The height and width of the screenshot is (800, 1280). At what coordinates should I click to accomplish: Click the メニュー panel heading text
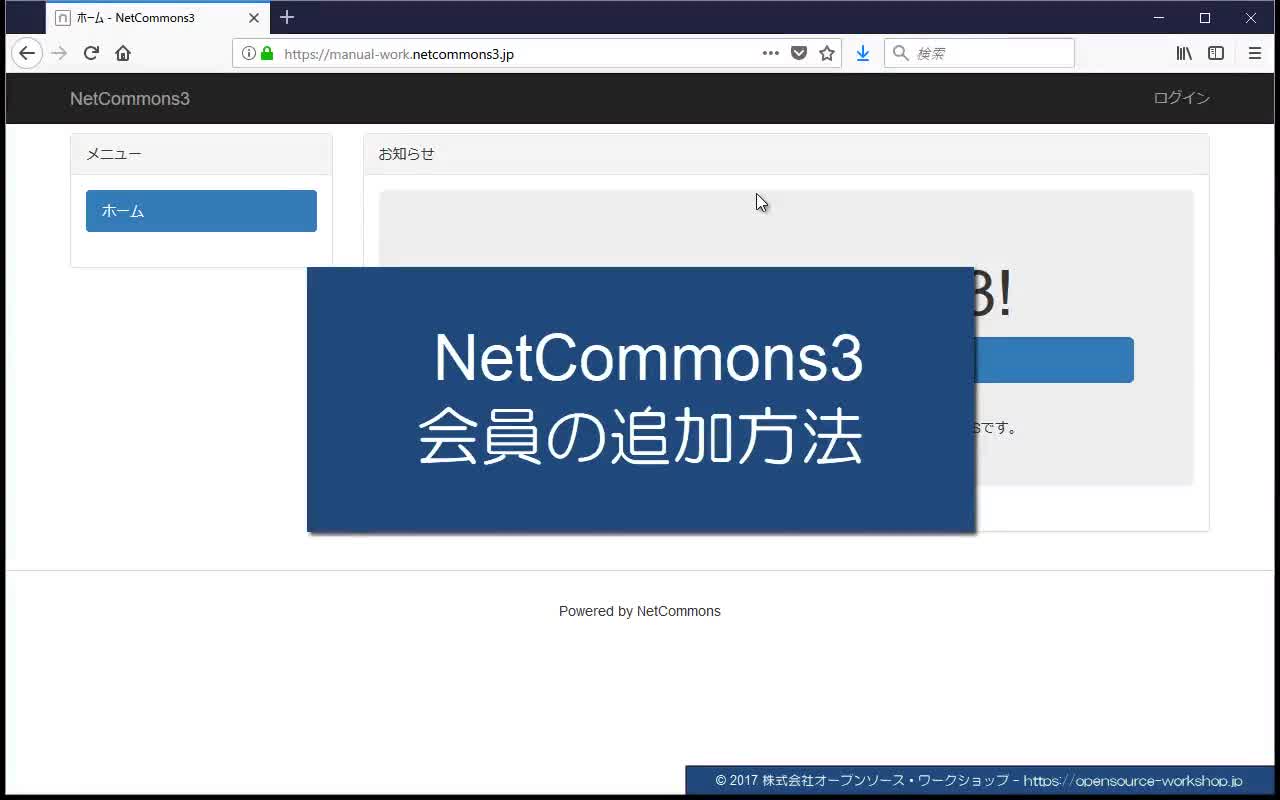(113, 154)
